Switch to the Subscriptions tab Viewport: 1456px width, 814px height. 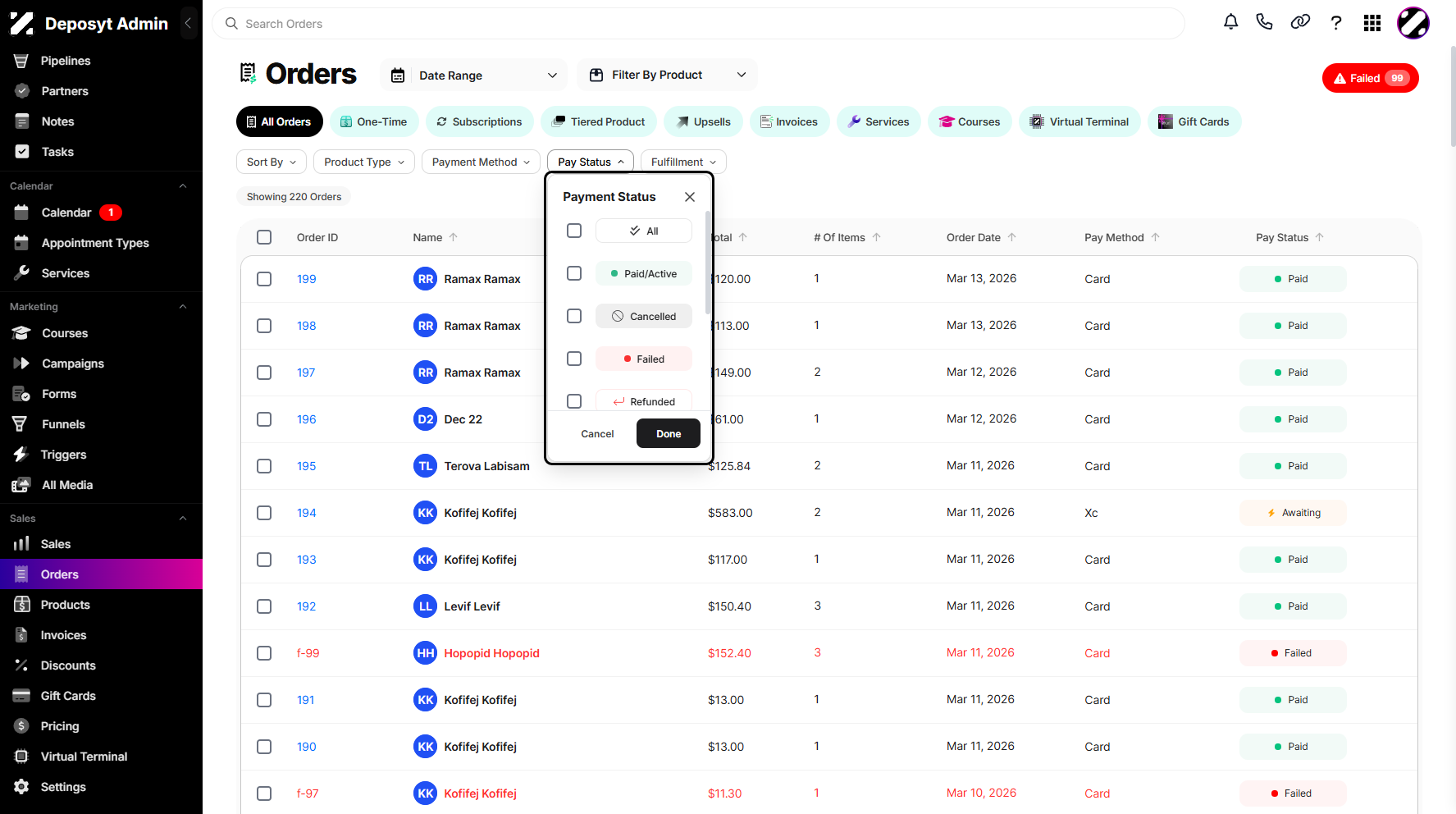pos(479,121)
